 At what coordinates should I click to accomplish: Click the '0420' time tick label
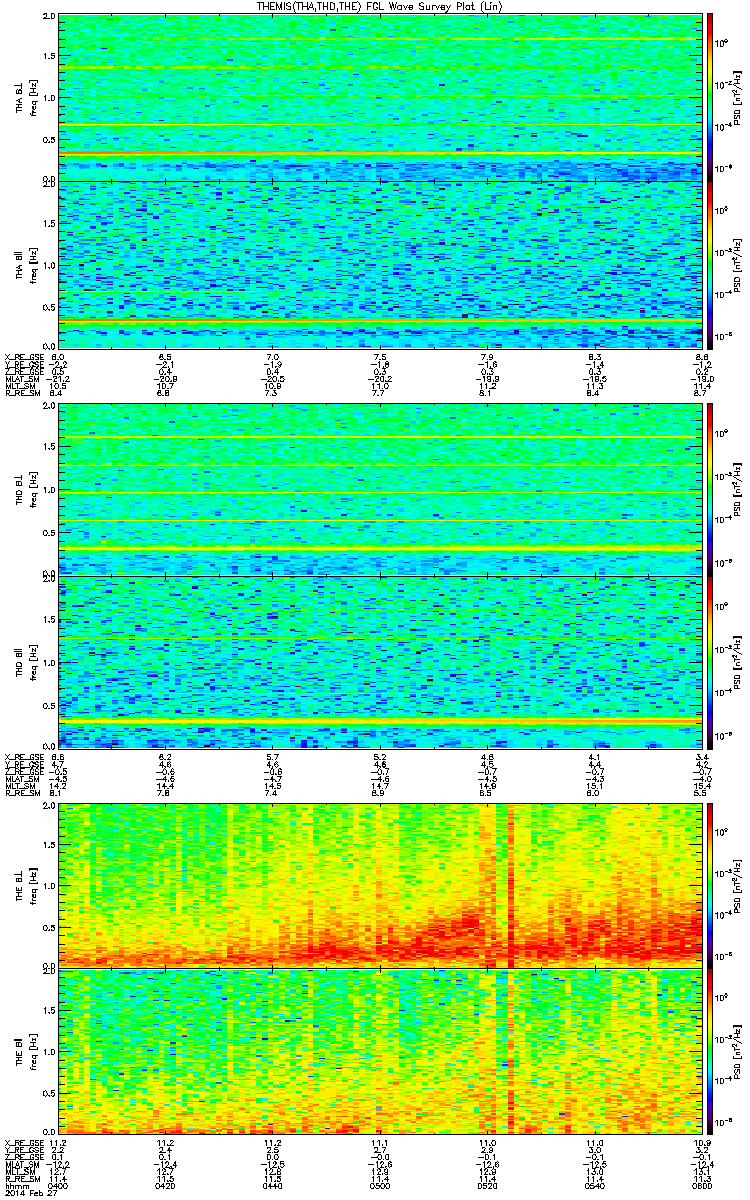[165, 1185]
